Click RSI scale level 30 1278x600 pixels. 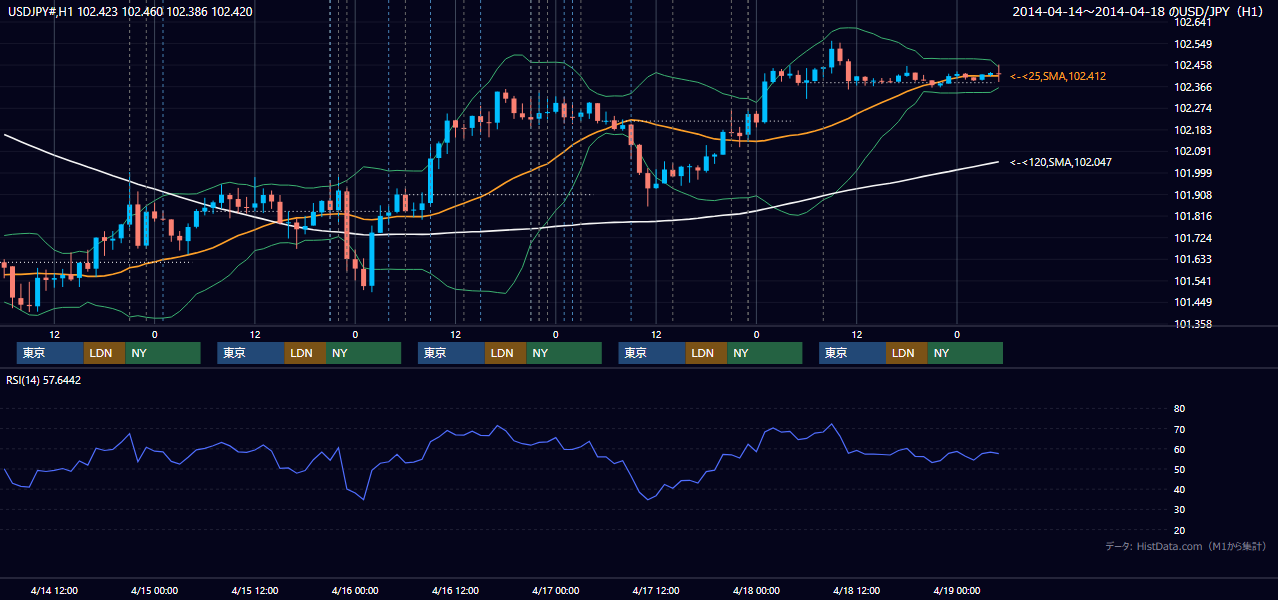tap(1179, 510)
